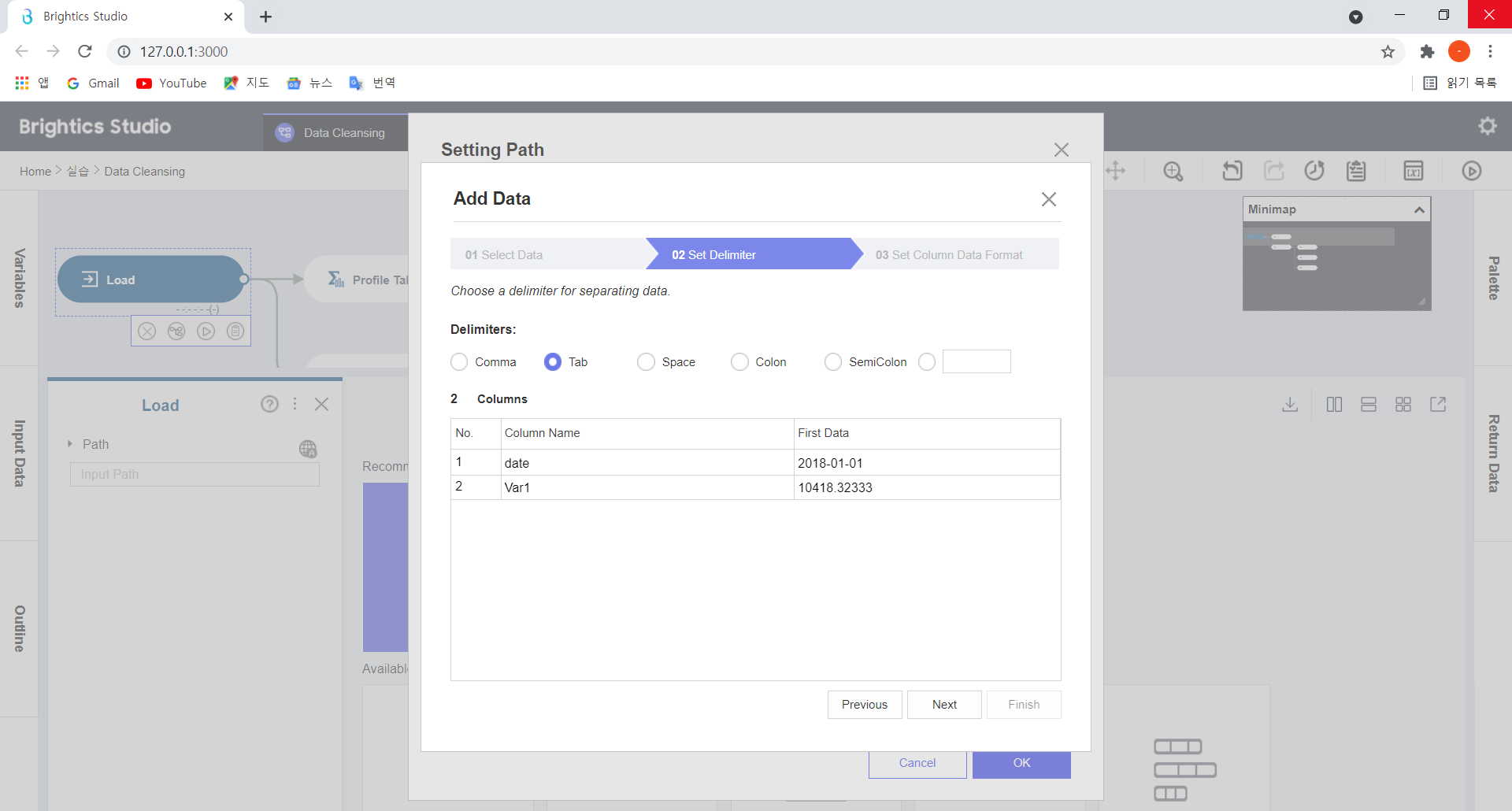Bookmark this page with star icon

(1388, 52)
